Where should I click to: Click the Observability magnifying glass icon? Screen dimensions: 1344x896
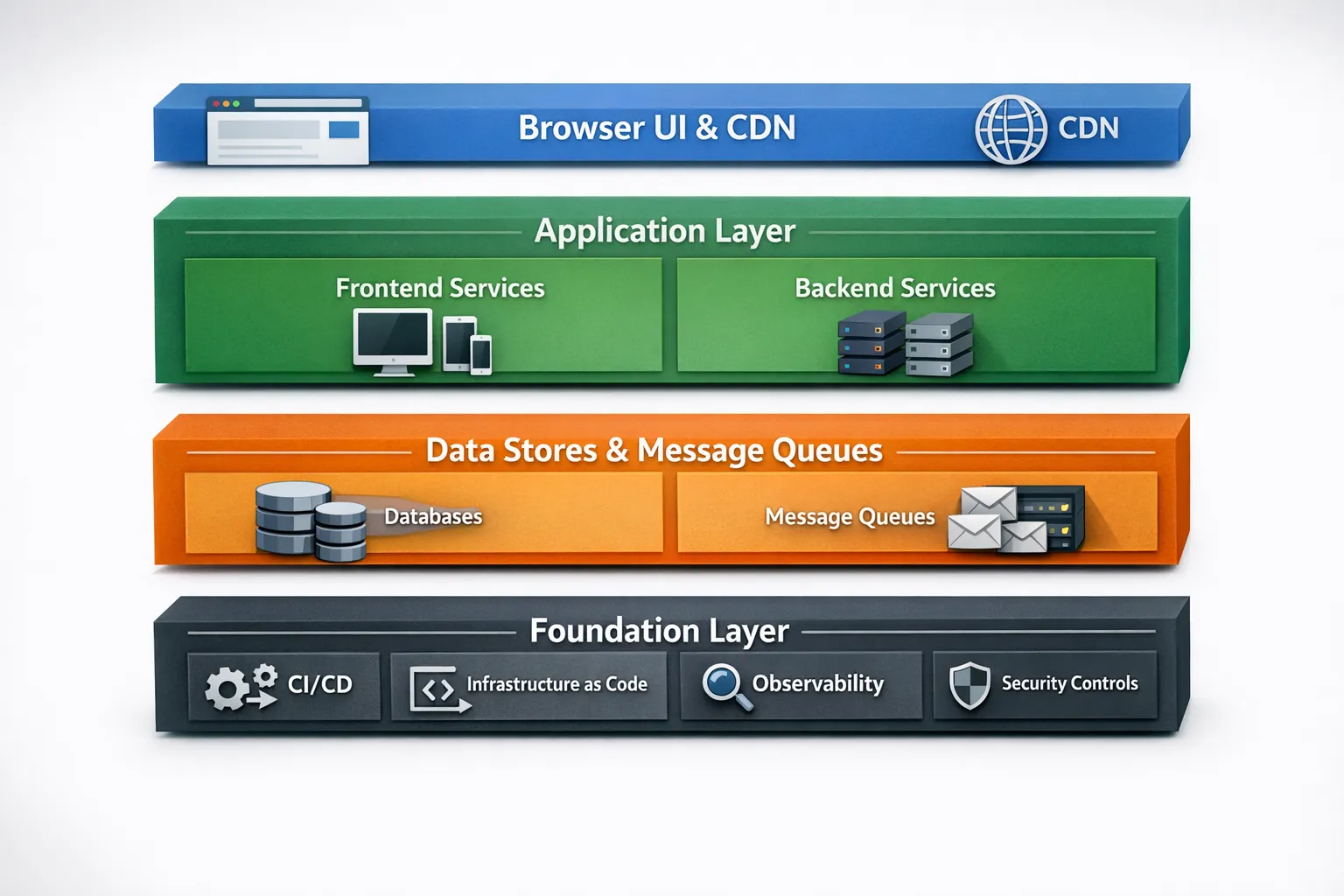point(726,686)
